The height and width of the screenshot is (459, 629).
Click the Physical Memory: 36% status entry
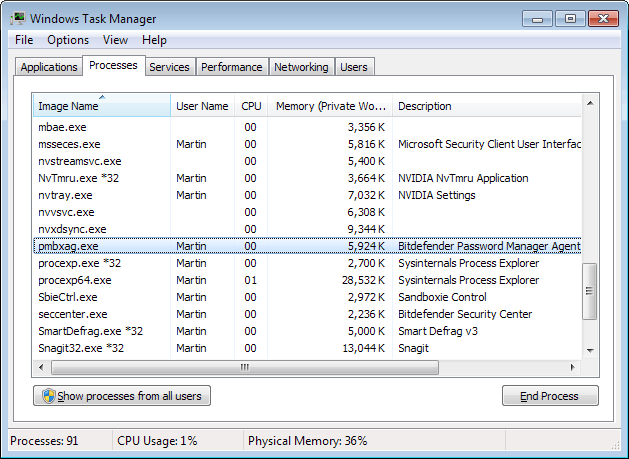(308, 441)
